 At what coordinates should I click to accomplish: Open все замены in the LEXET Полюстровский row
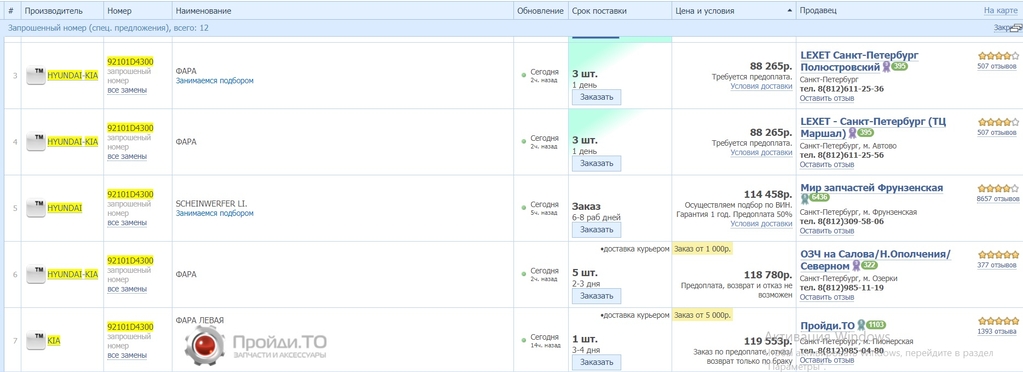pyautogui.click(x=127, y=90)
